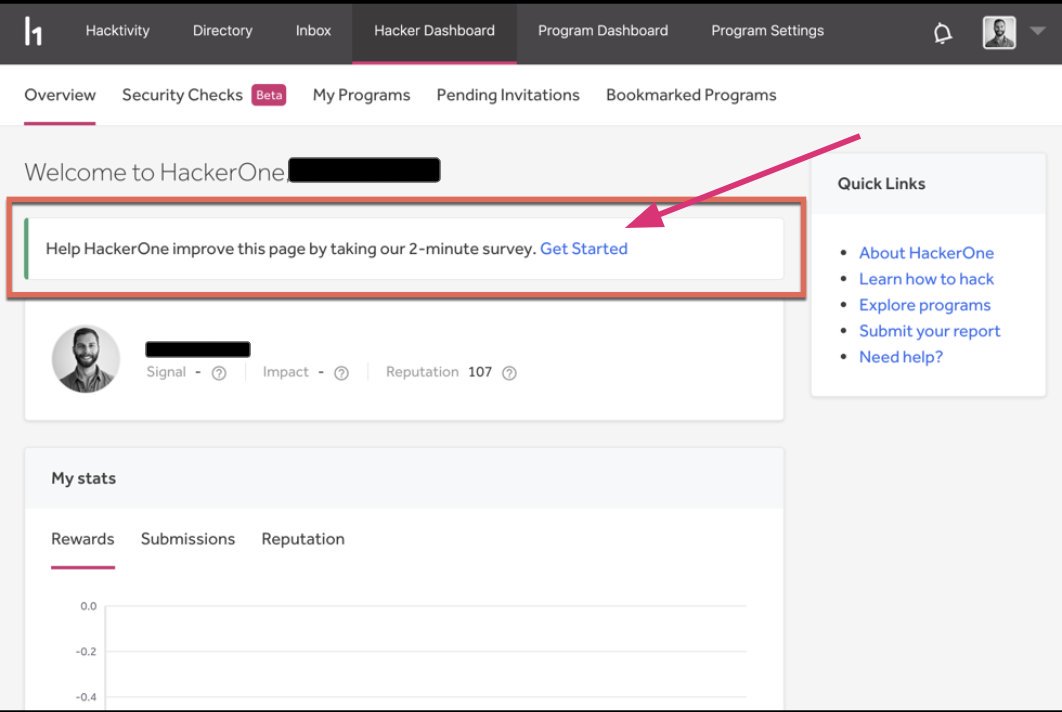Click the Signal label in the profile card
This screenshot has width=1062, height=712.
(x=166, y=372)
